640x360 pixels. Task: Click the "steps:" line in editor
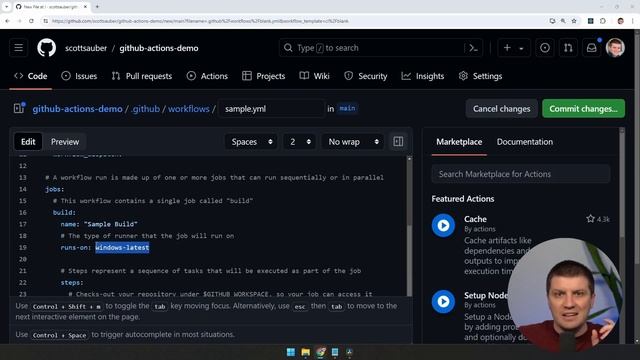coord(72,282)
